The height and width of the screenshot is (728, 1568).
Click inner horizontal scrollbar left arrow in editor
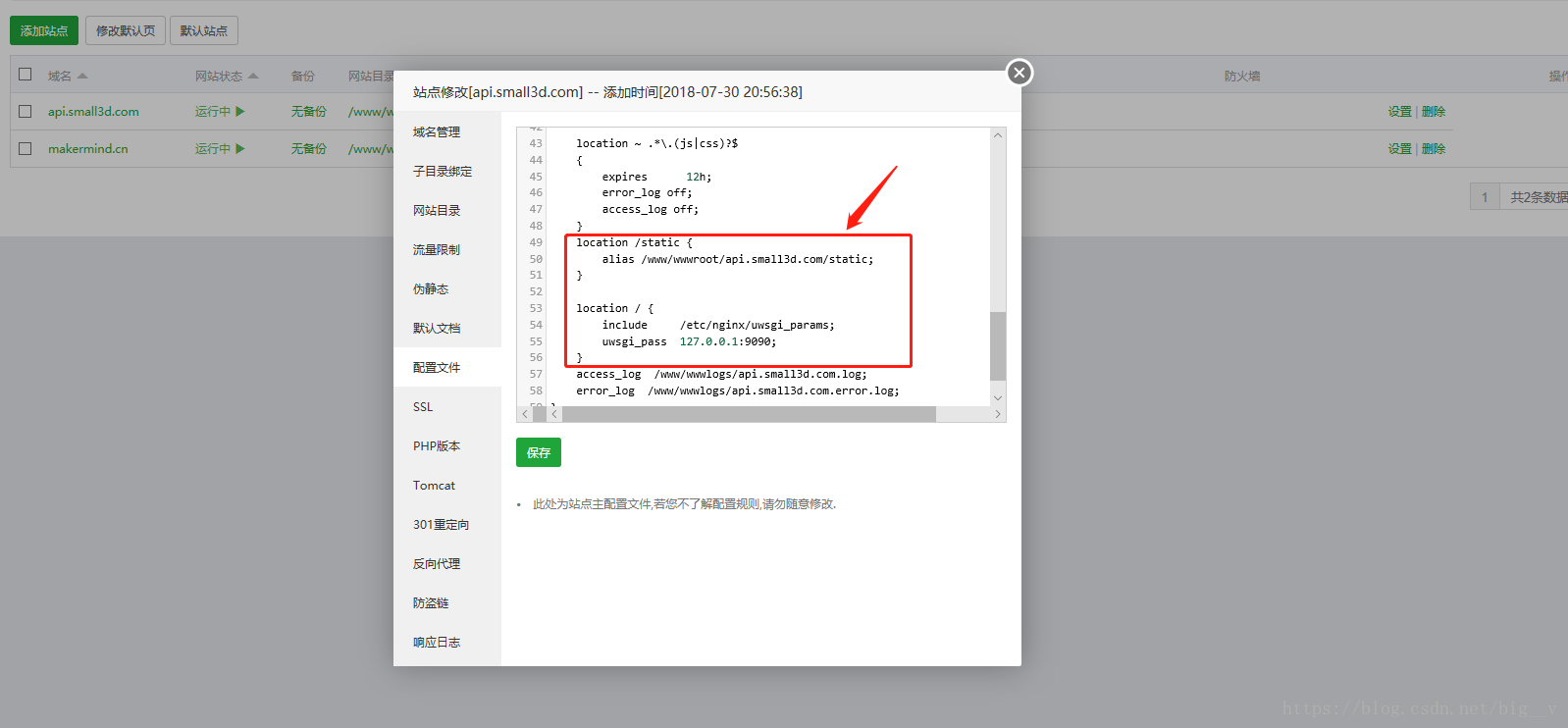(x=554, y=414)
